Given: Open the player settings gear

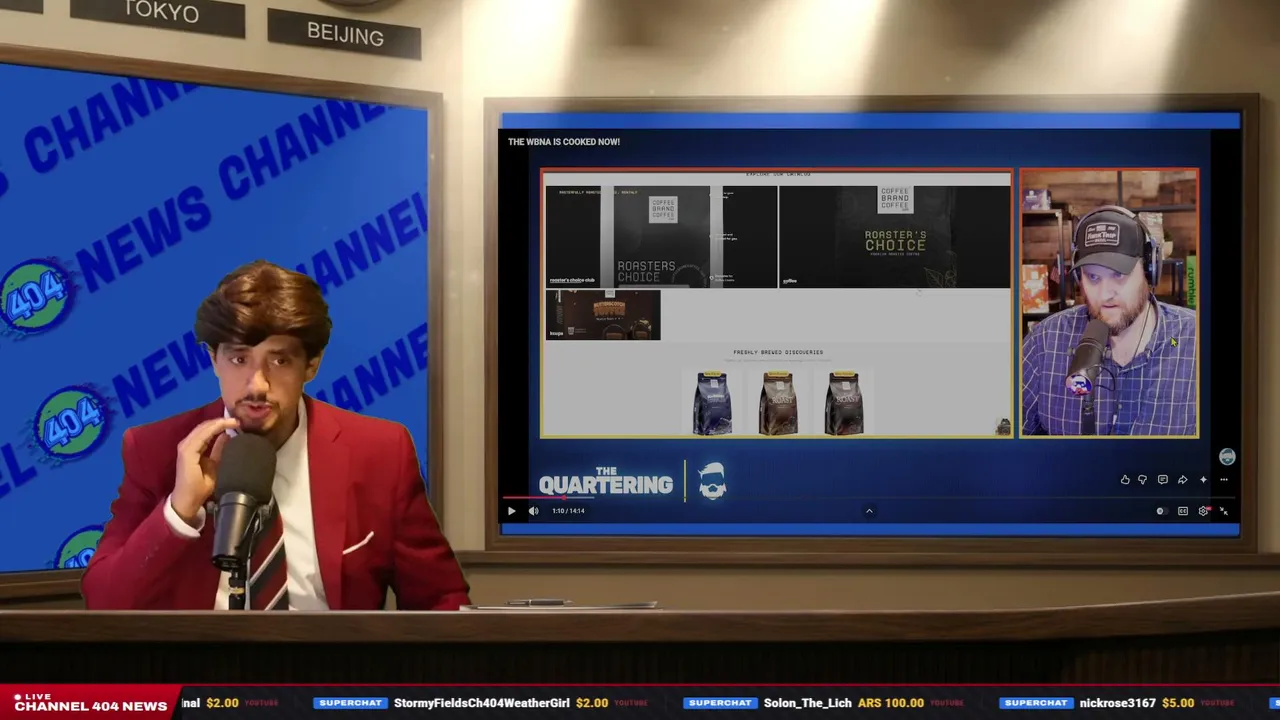Looking at the screenshot, I should click(x=1203, y=511).
